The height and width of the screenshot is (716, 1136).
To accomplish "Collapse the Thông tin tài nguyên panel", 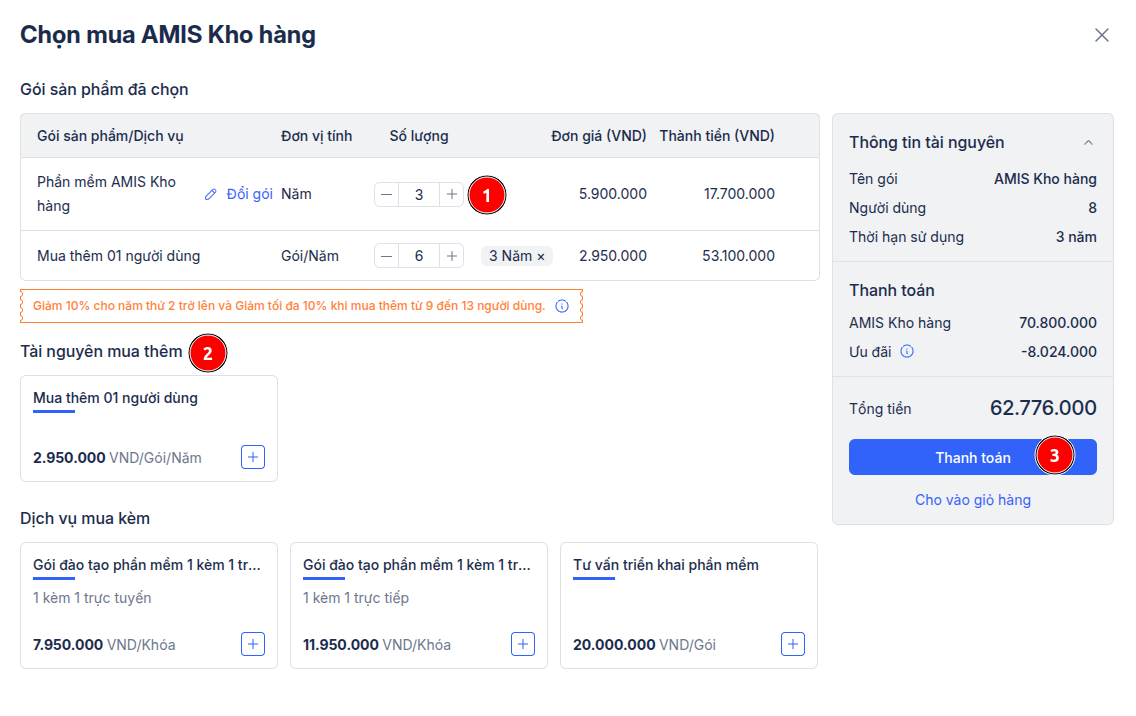I will click(1088, 143).
